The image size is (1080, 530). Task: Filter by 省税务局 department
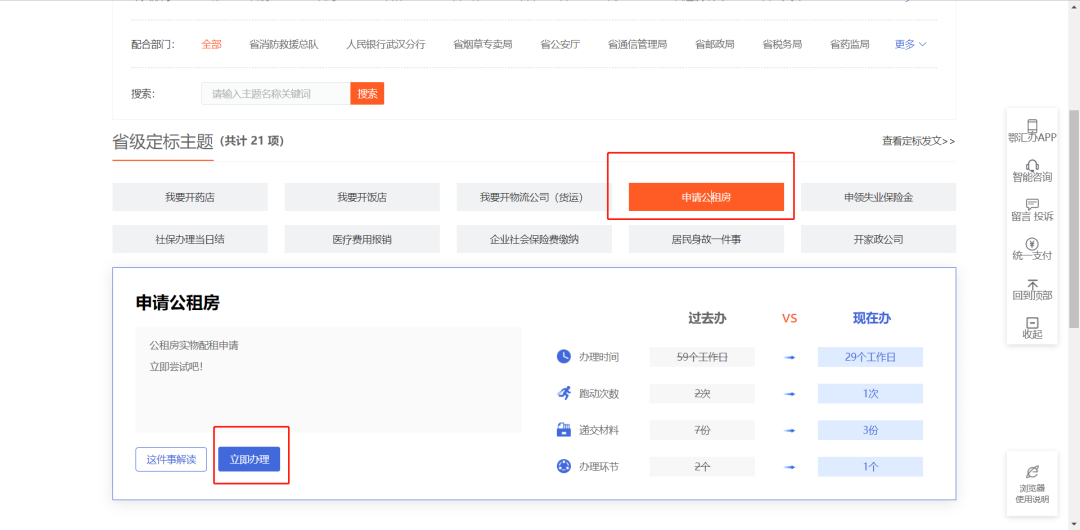[781, 44]
